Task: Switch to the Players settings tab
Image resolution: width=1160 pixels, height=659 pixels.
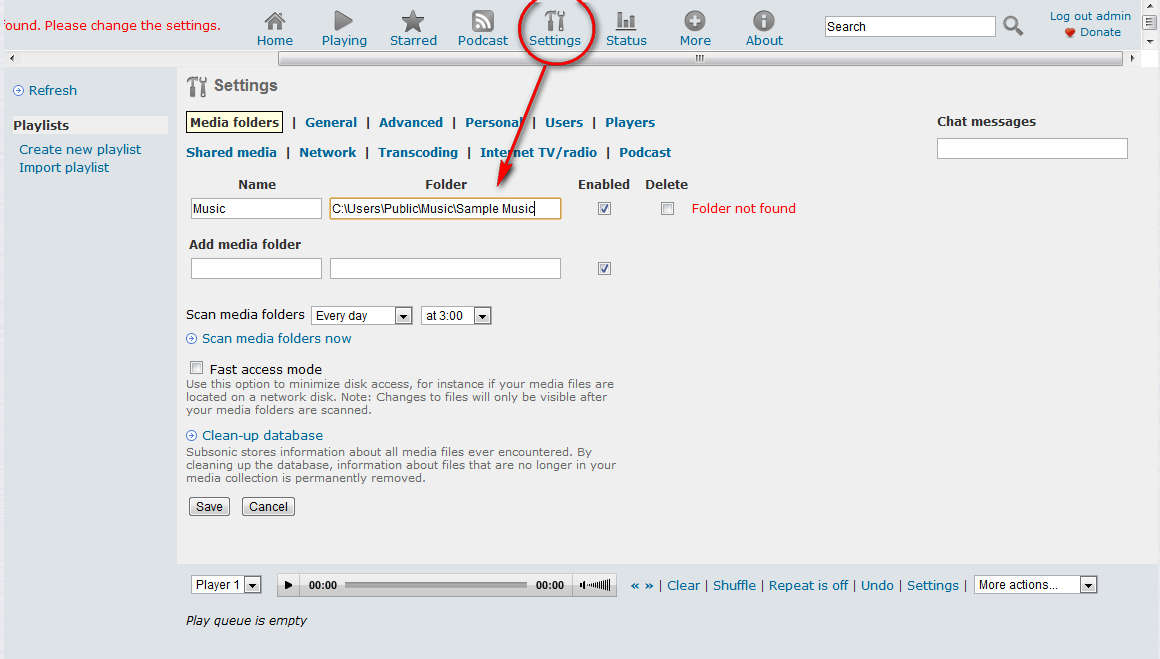Action: [630, 123]
